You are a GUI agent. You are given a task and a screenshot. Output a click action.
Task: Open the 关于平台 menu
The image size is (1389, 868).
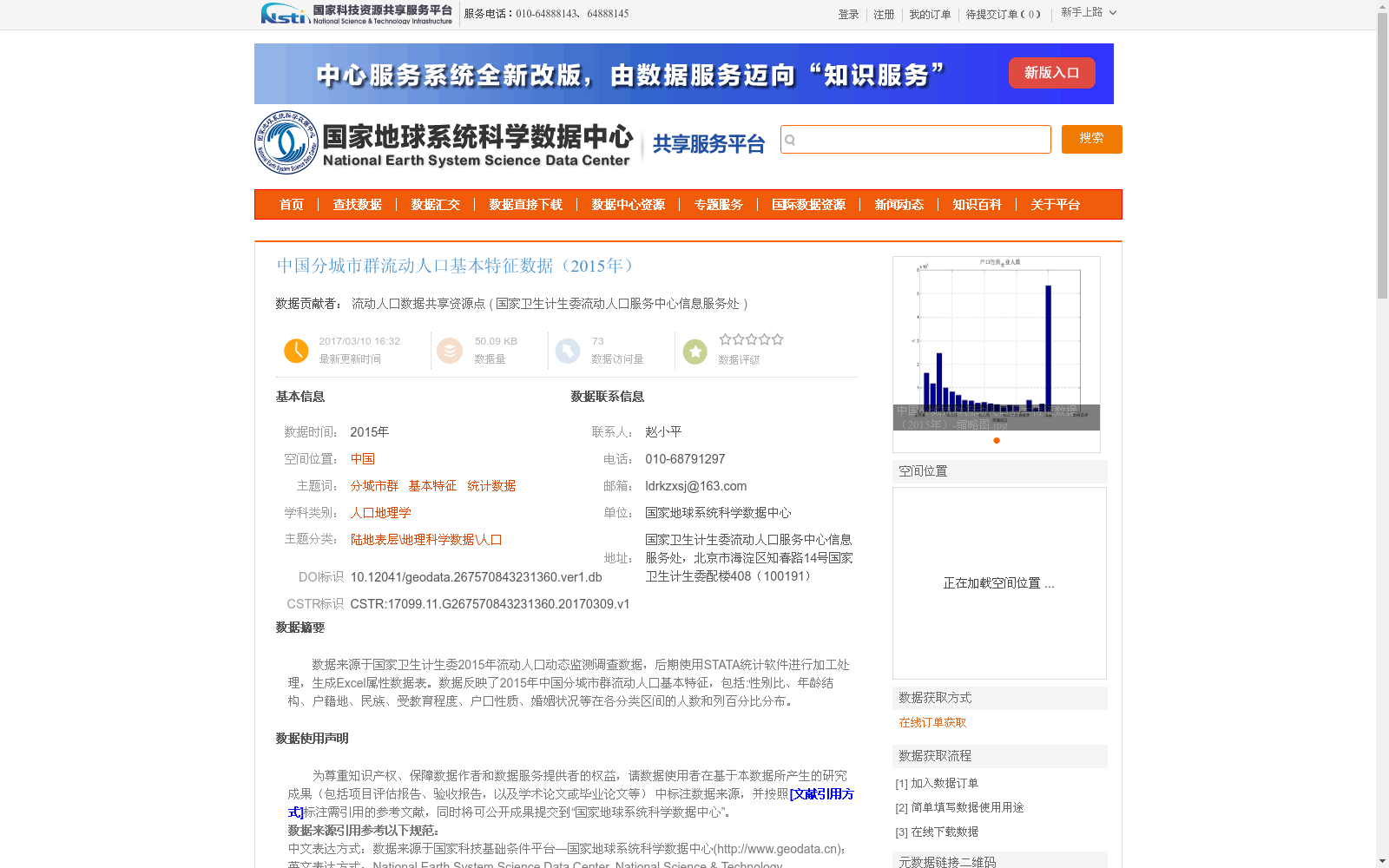tap(1056, 205)
